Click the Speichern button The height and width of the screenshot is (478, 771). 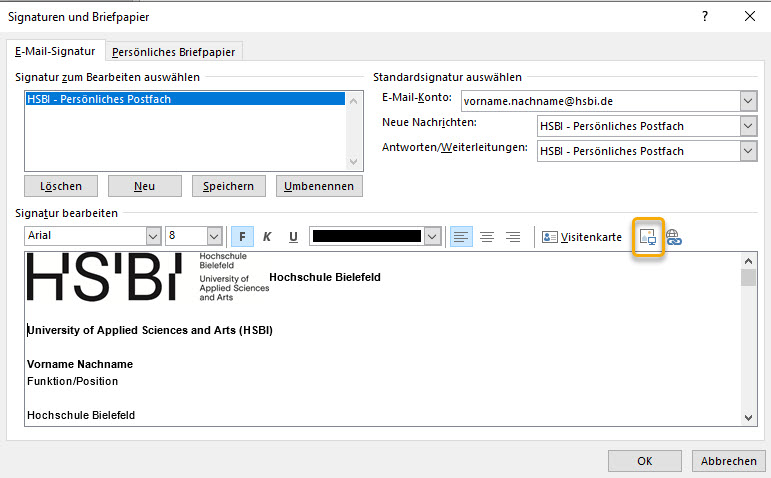coord(229,186)
